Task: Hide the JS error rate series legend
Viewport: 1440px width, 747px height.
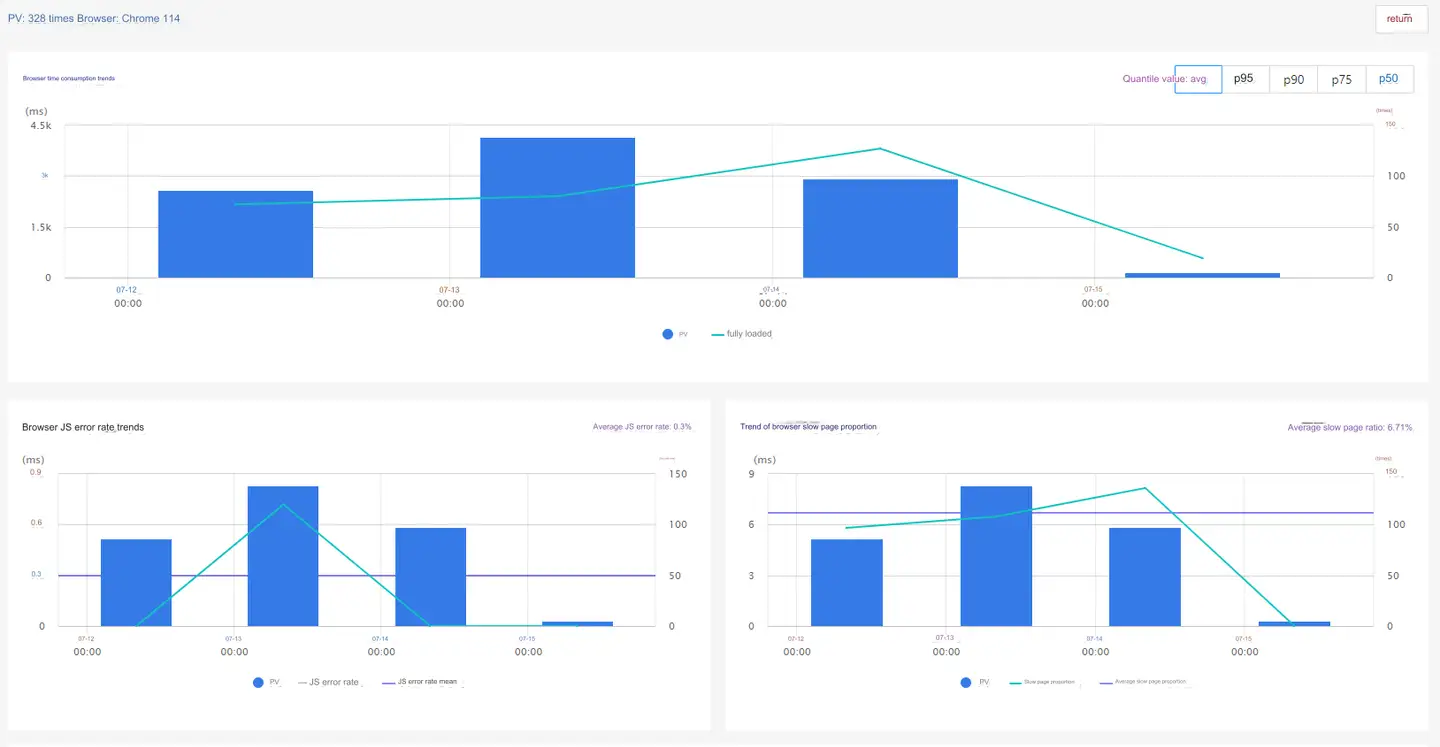Action: coord(329,682)
